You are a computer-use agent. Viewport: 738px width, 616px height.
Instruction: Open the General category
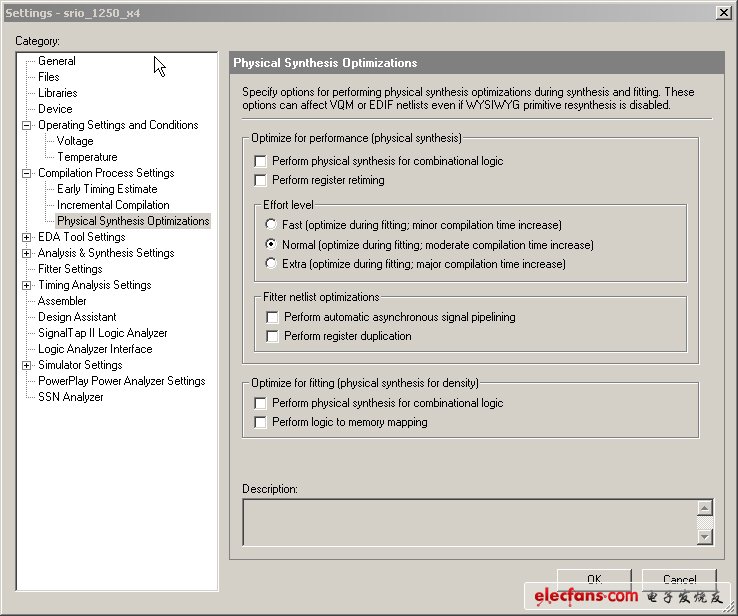click(x=56, y=61)
